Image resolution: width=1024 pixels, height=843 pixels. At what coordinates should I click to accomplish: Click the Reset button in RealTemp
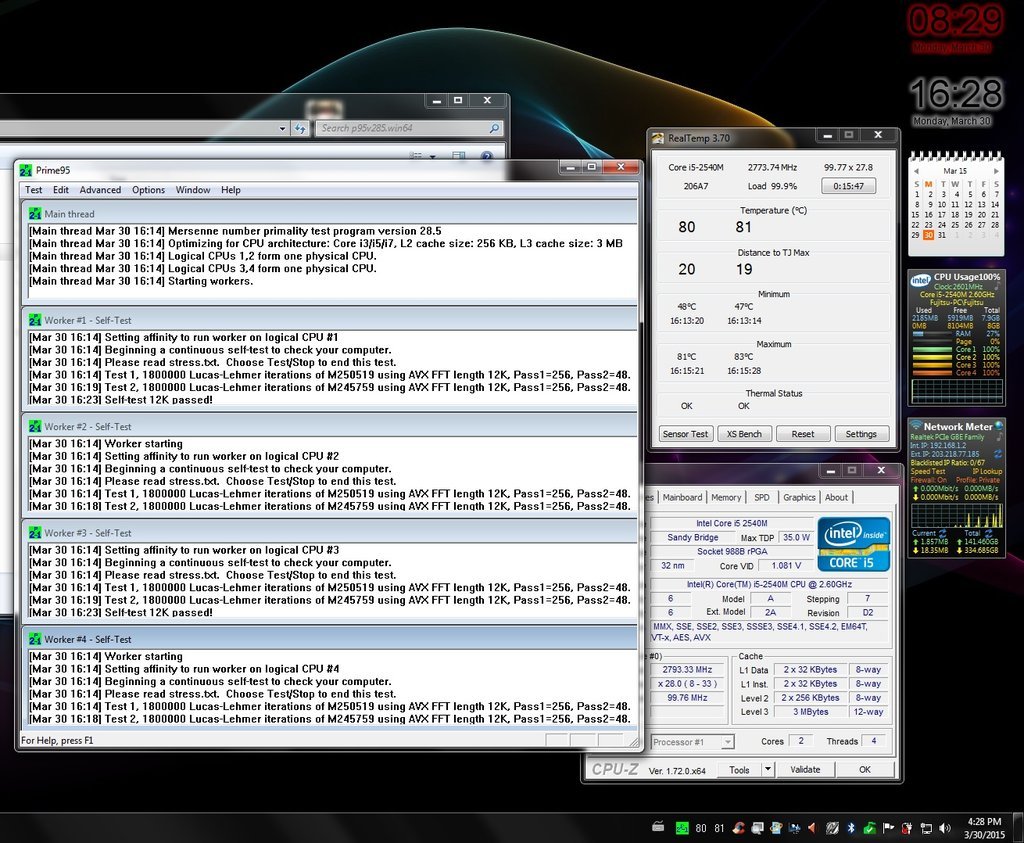click(x=803, y=434)
